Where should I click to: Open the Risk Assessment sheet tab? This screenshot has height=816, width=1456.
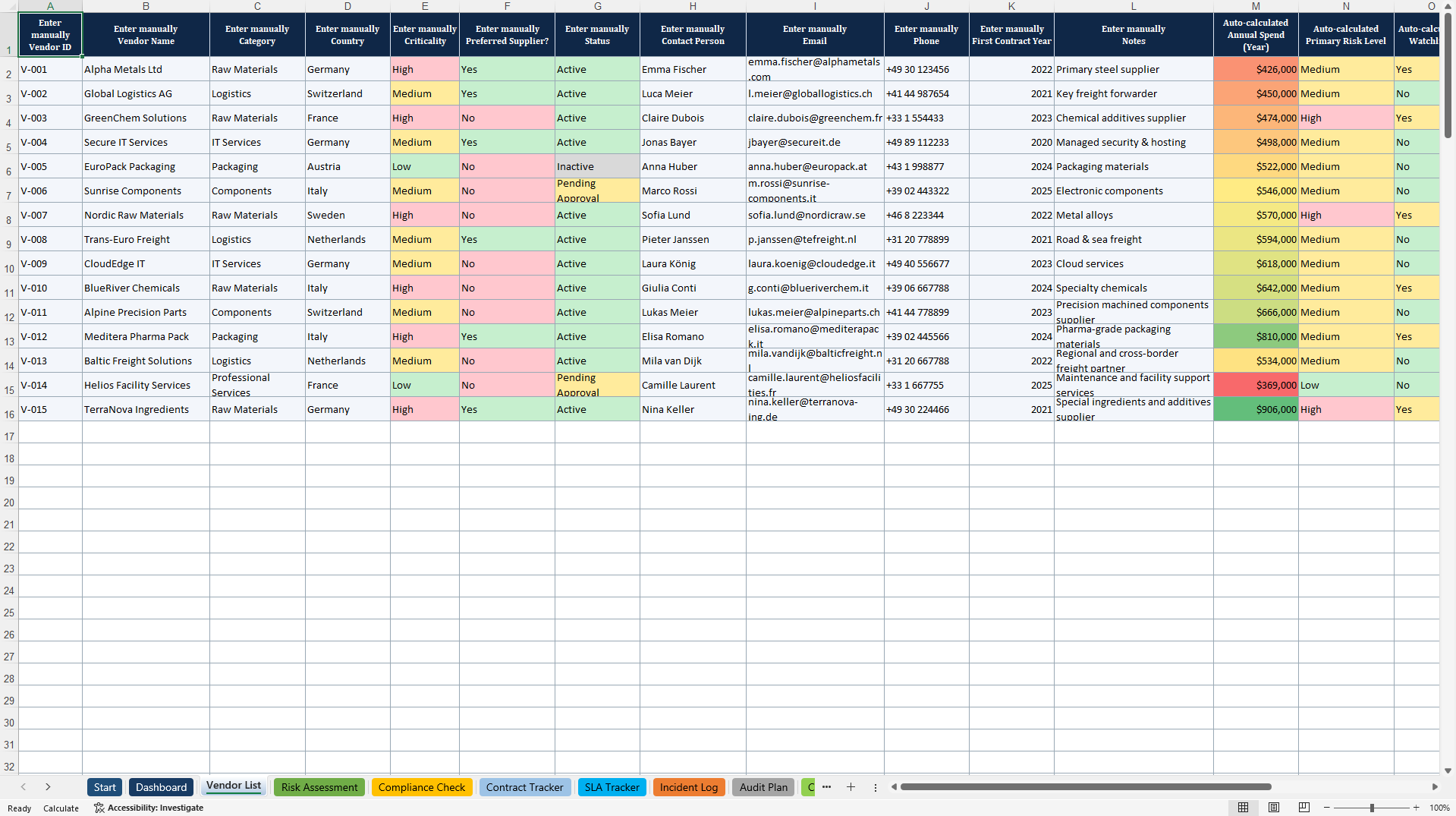pos(319,787)
